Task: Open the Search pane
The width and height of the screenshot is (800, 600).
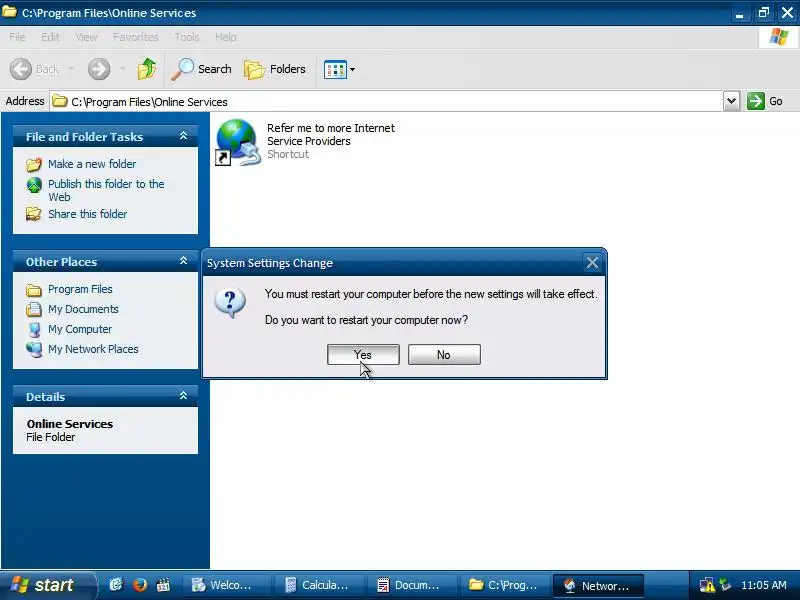Action: click(x=201, y=69)
